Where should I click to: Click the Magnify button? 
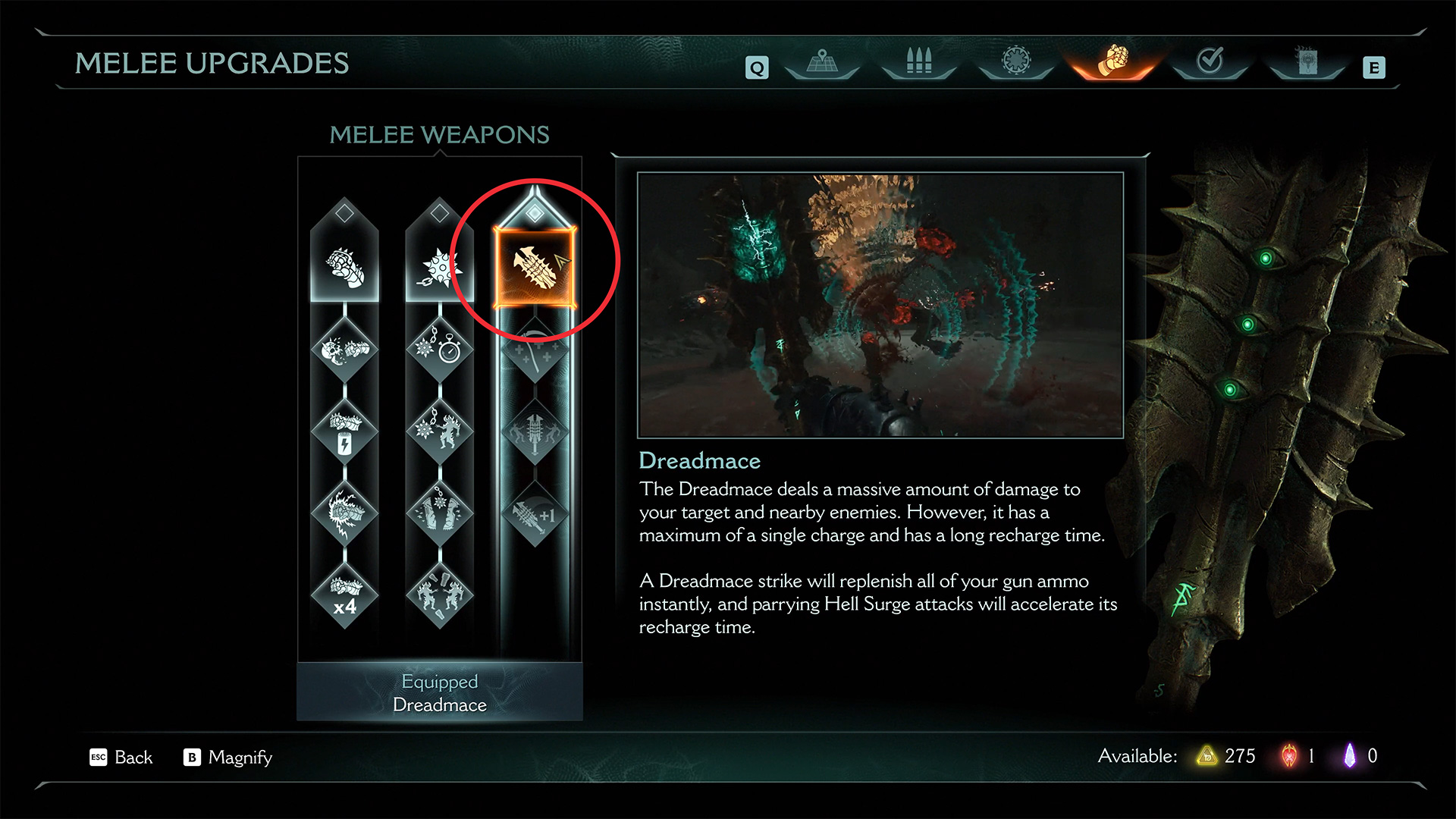227,757
